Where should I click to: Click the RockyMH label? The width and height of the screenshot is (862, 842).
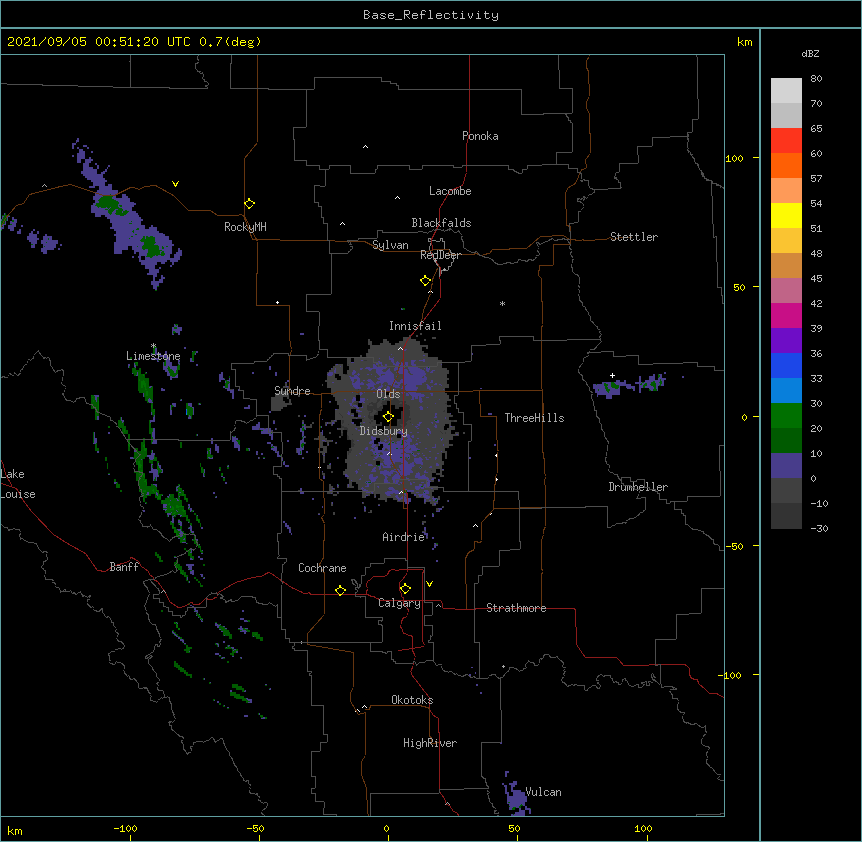coord(245,226)
